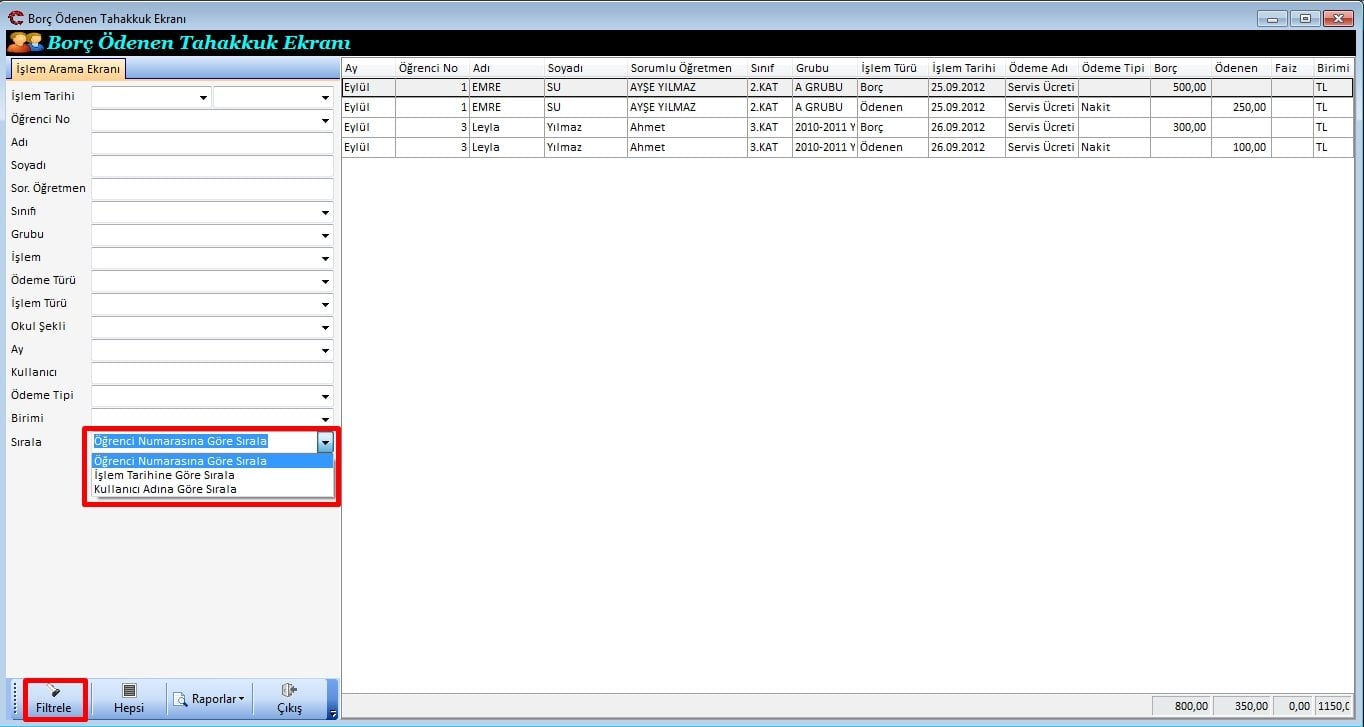Expand the Öğrenci No dropdown

coord(325,121)
